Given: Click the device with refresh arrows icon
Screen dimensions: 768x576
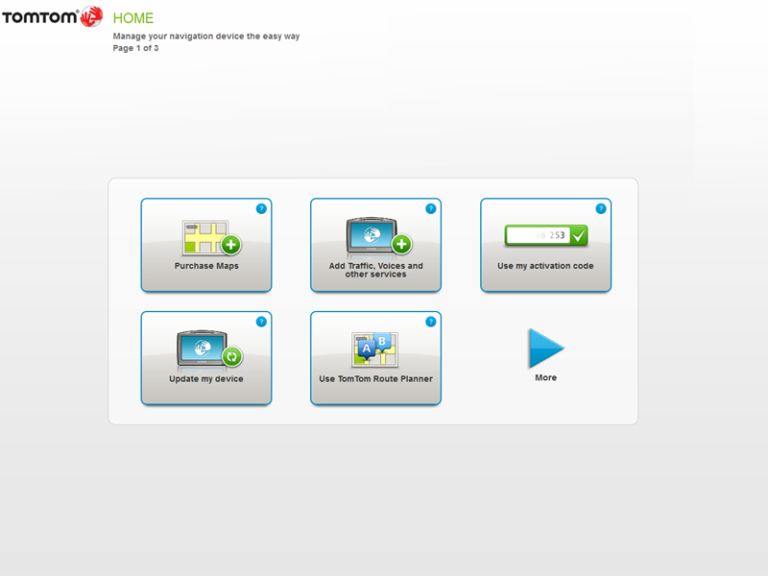Looking at the screenshot, I should pos(210,349).
